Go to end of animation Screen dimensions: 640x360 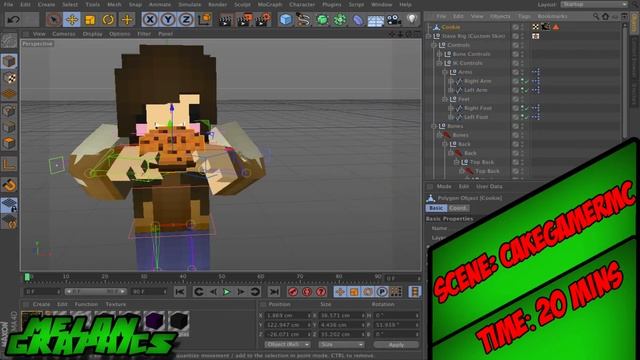click(274, 292)
